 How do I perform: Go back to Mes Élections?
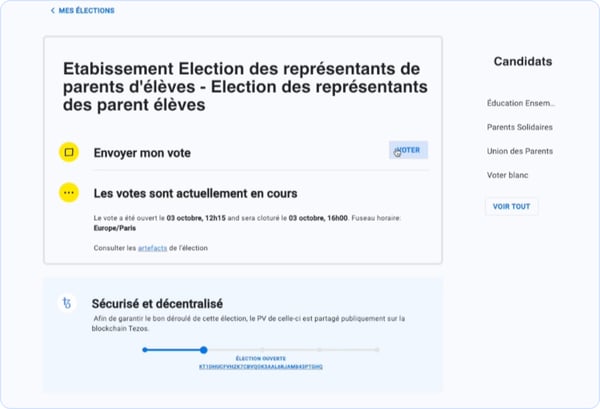[x=87, y=11]
